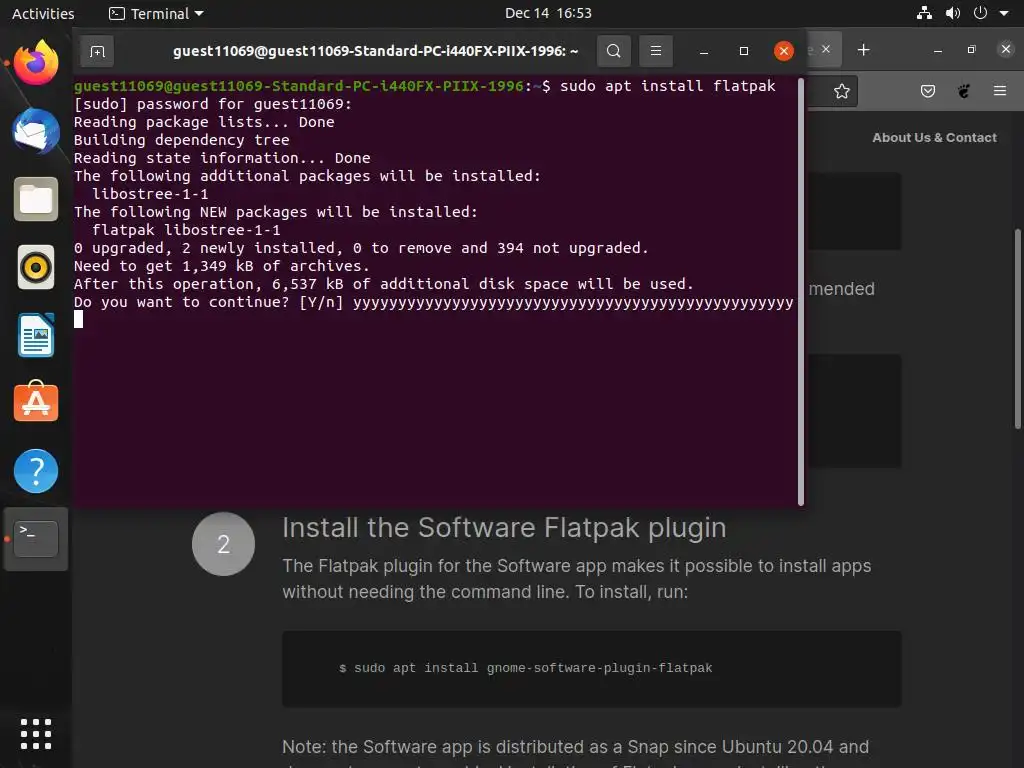Screen dimensions: 1024x768
Task: Open the terminal search button
Action: coord(613,51)
